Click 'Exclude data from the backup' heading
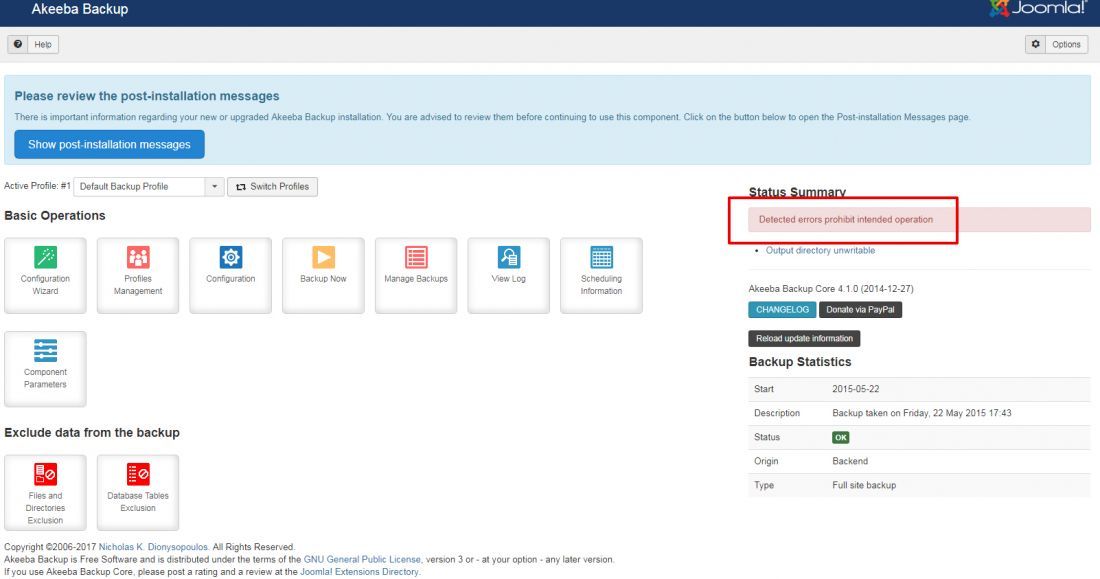The height and width of the screenshot is (579, 1100). 92,433
